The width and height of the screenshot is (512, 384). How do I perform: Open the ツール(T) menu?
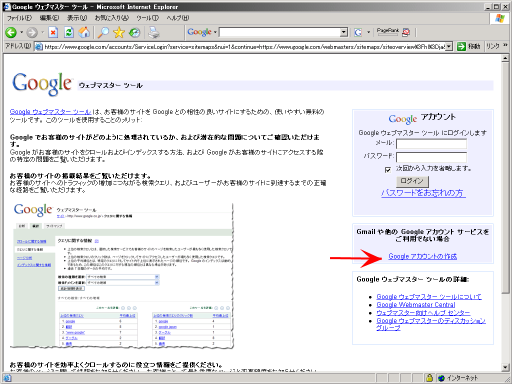click(147, 18)
